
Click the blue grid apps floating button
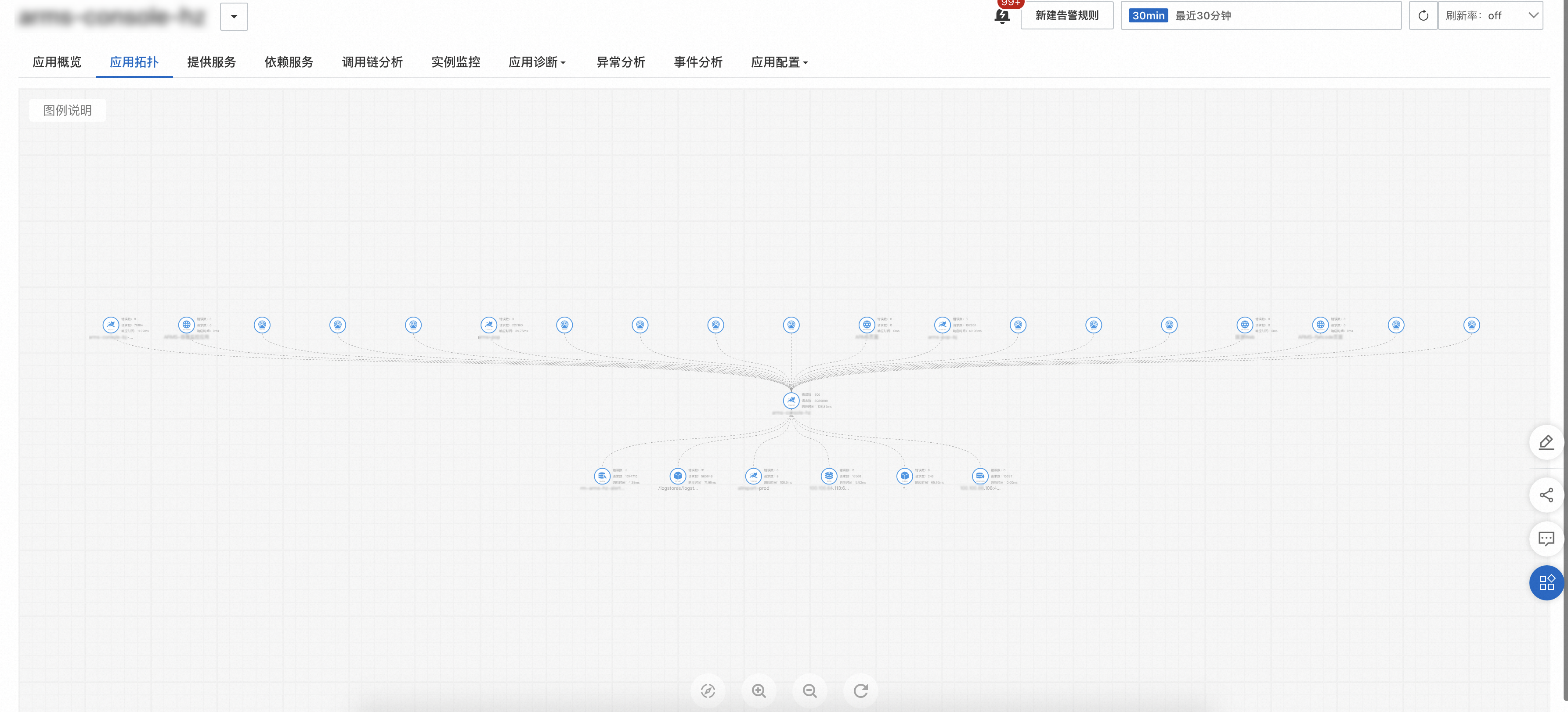[x=1546, y=583]
